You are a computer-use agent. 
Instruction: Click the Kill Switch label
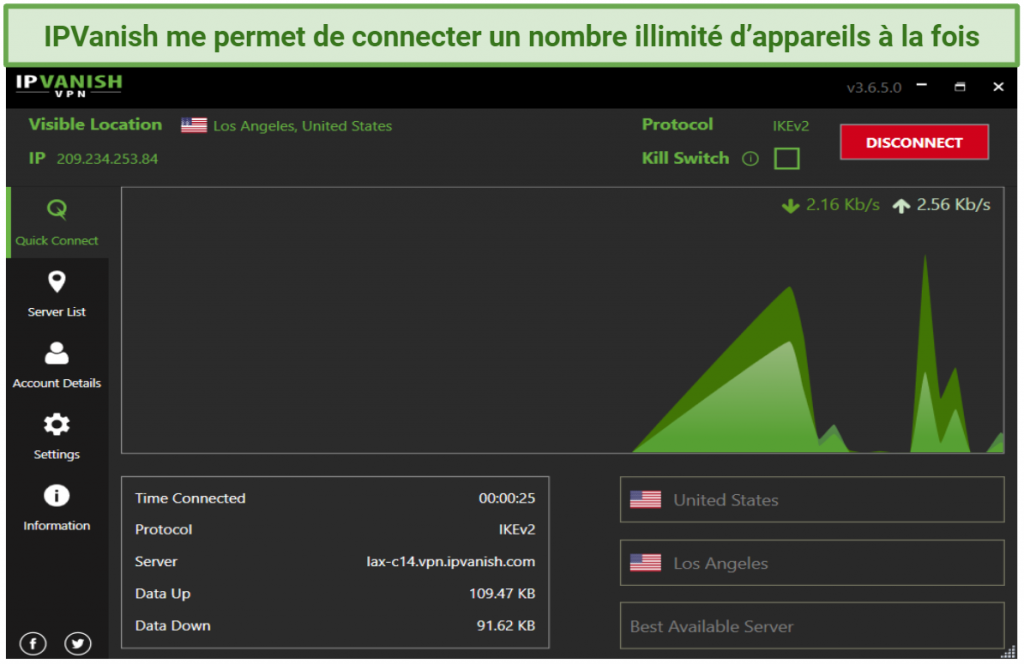685,158
